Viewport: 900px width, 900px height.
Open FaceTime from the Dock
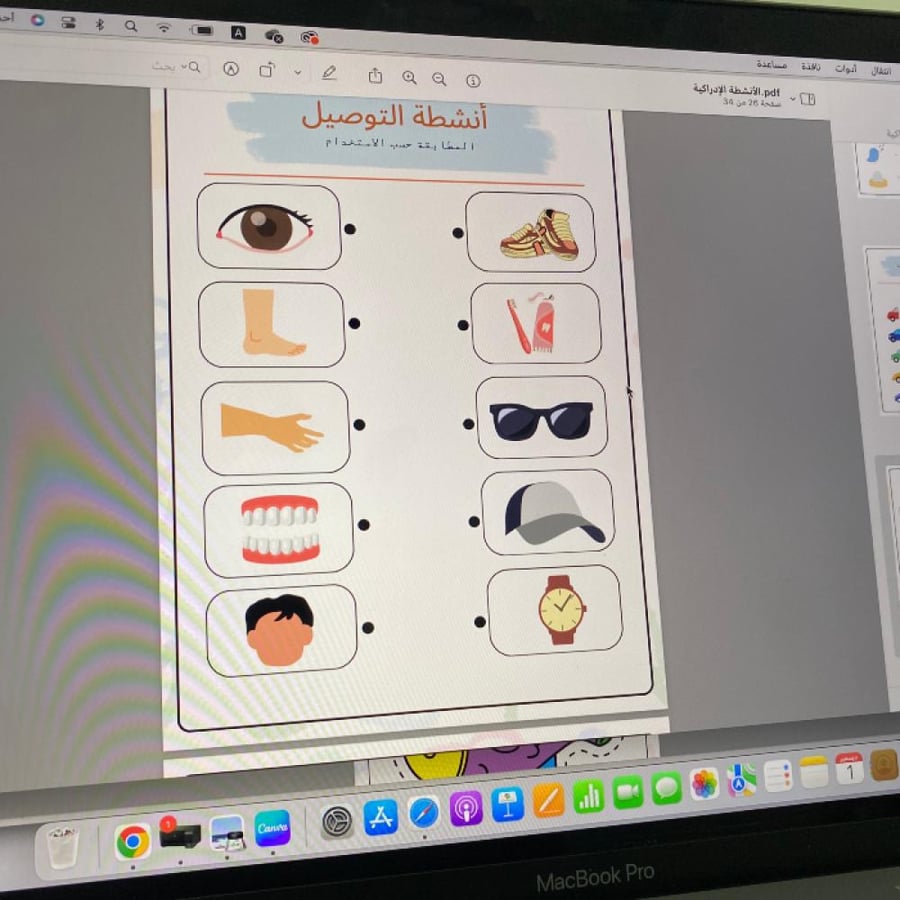pos(628,792)
